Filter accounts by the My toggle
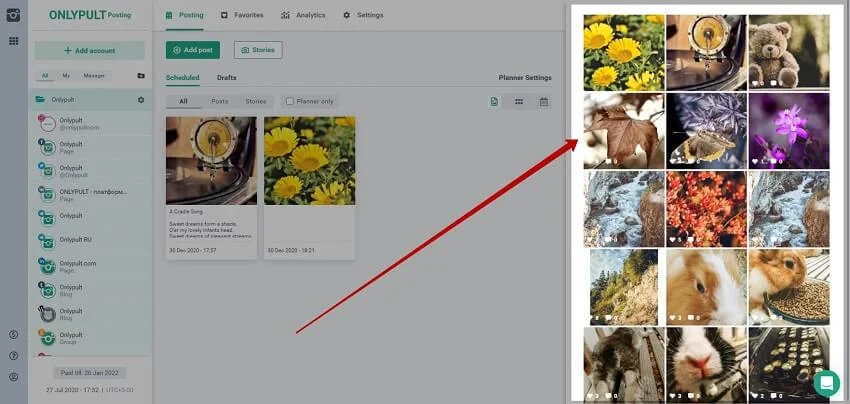The image size is (850, 404). (x=66, y=76)
